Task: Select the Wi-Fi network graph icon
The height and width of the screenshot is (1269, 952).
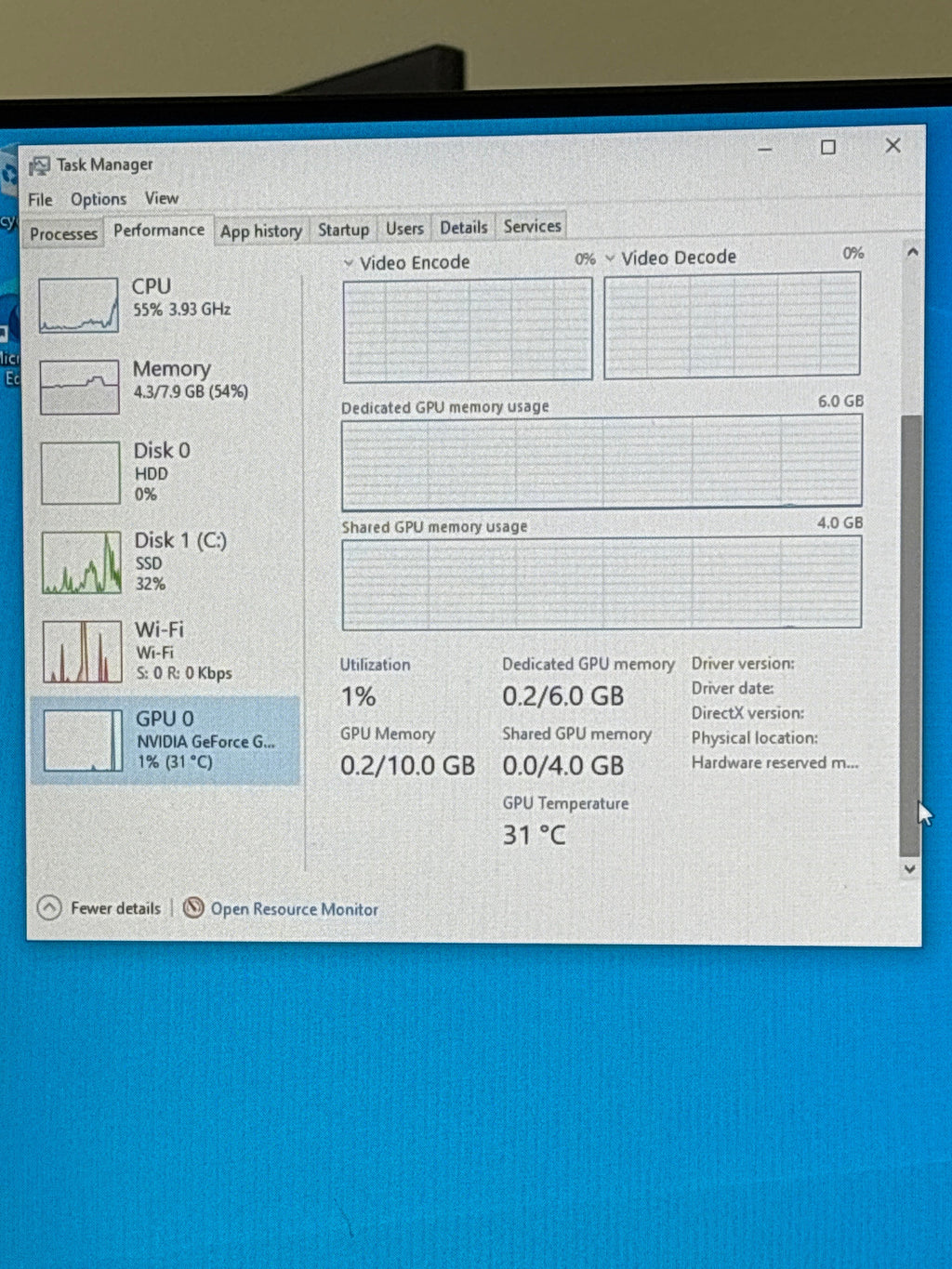Action: [82, 652]
